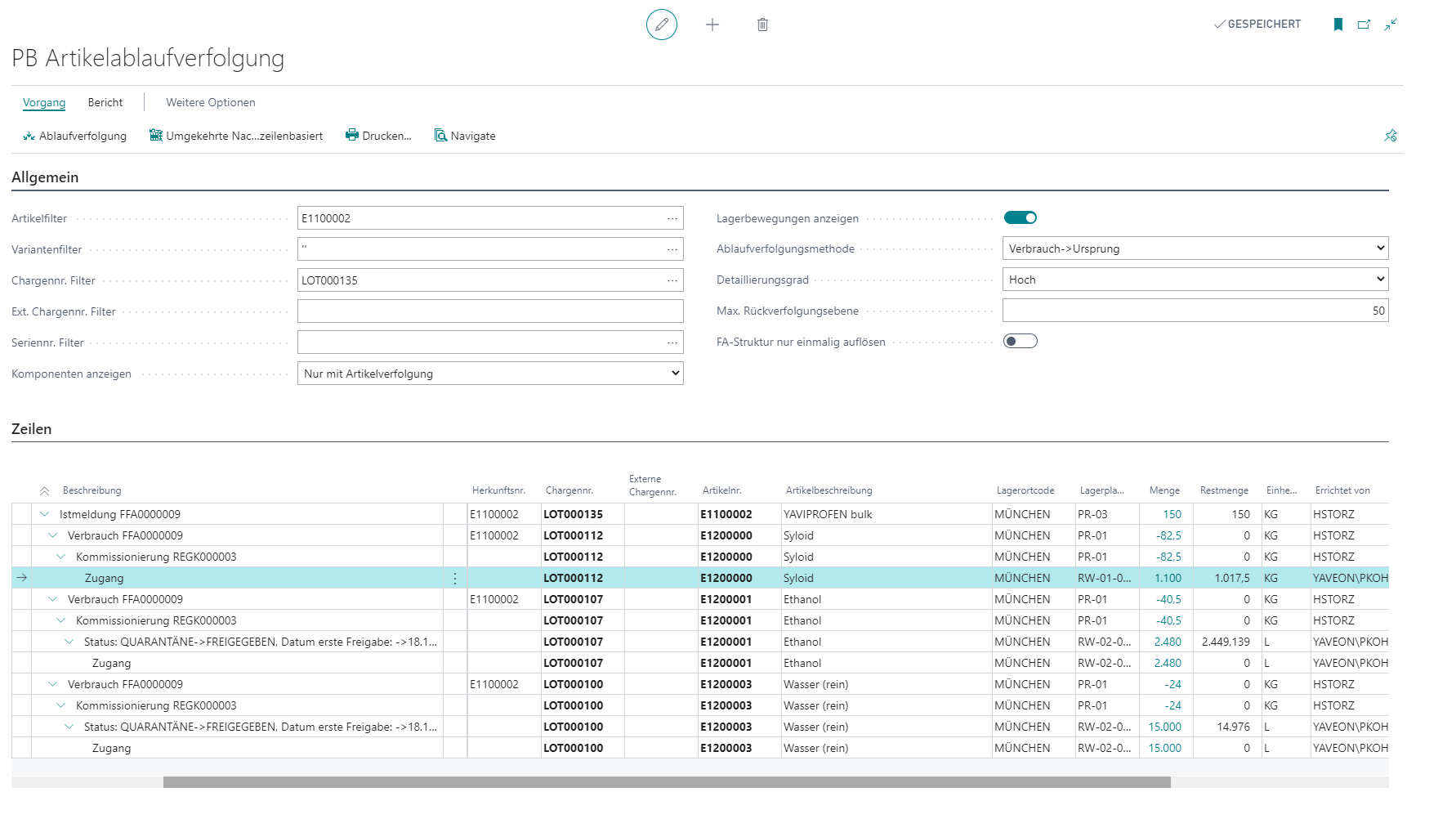
Task: Click the horizontal scrollbar of the table
Action: click(x=666, y=782)
